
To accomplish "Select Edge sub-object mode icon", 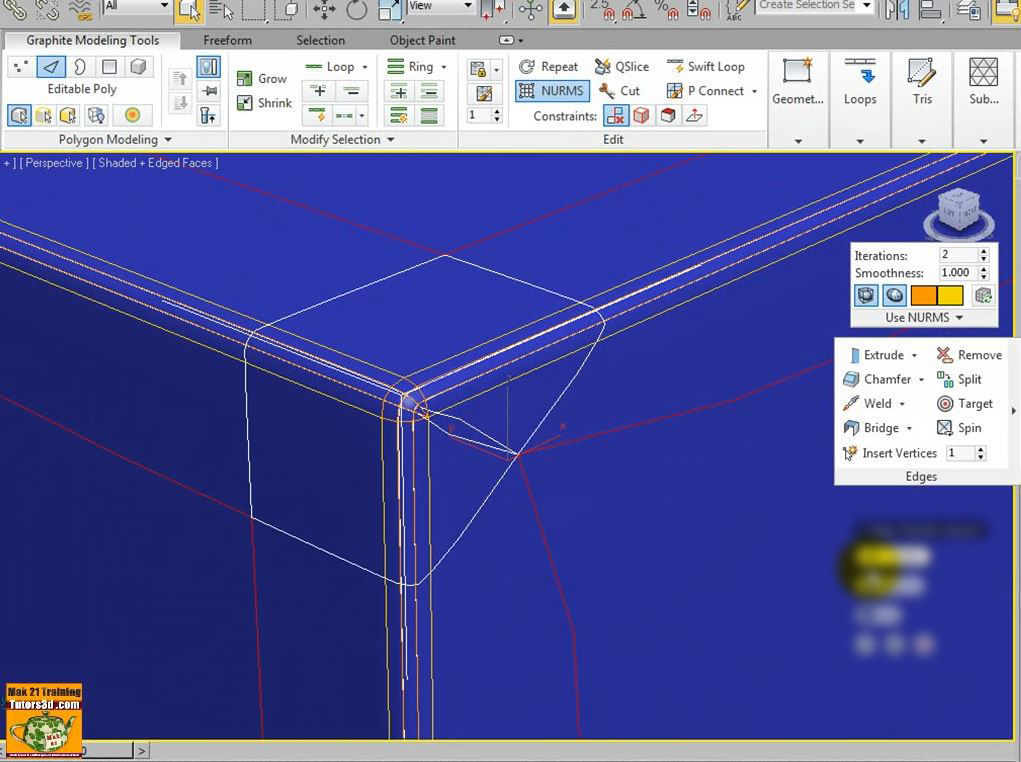I will (x=51, y=67).
